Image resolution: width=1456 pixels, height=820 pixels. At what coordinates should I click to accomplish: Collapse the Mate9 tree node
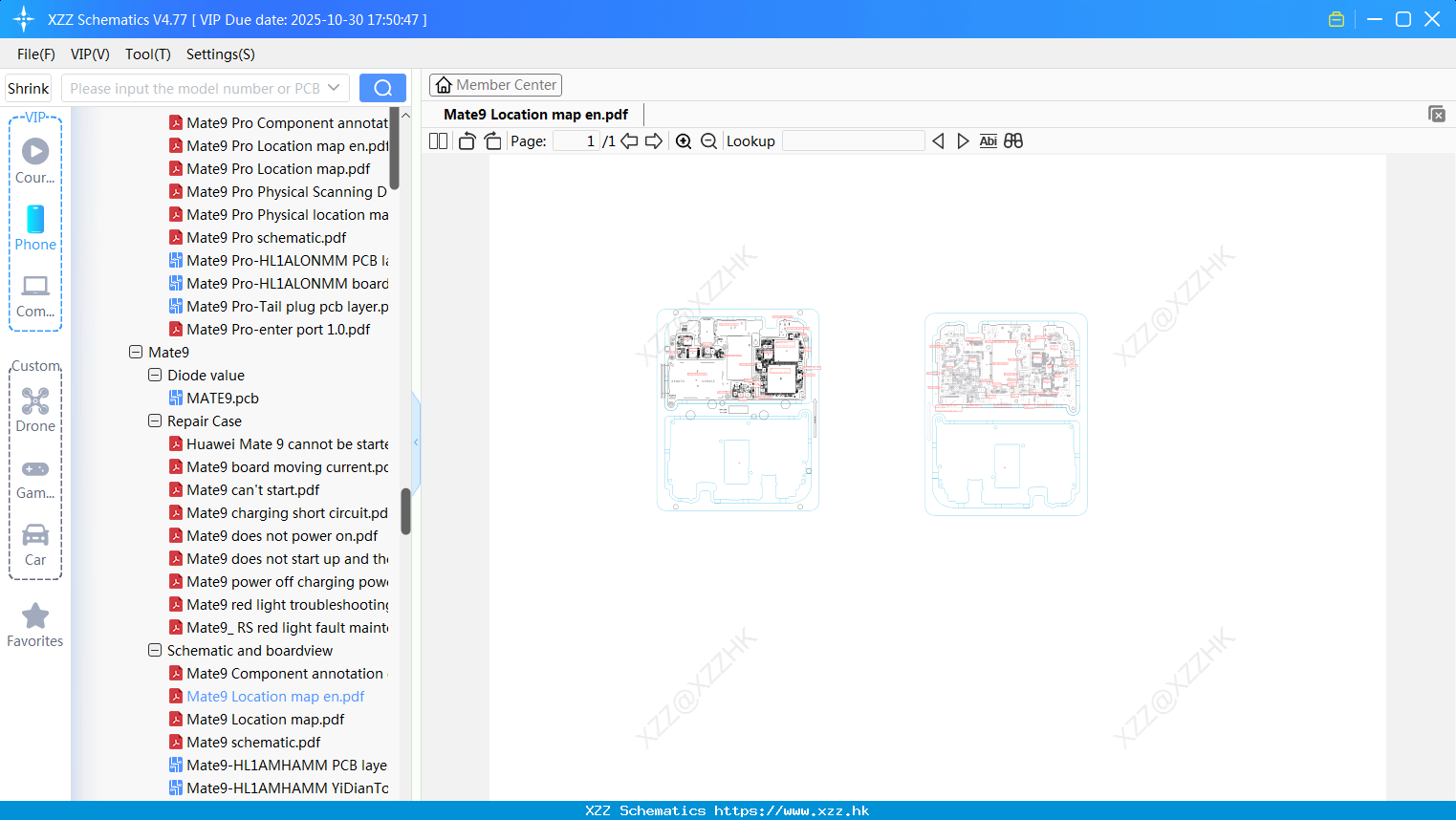[x=136, y=352]
